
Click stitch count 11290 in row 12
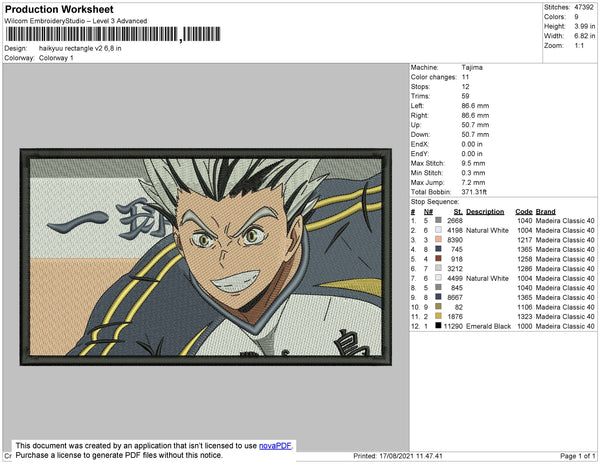point(453,326)
